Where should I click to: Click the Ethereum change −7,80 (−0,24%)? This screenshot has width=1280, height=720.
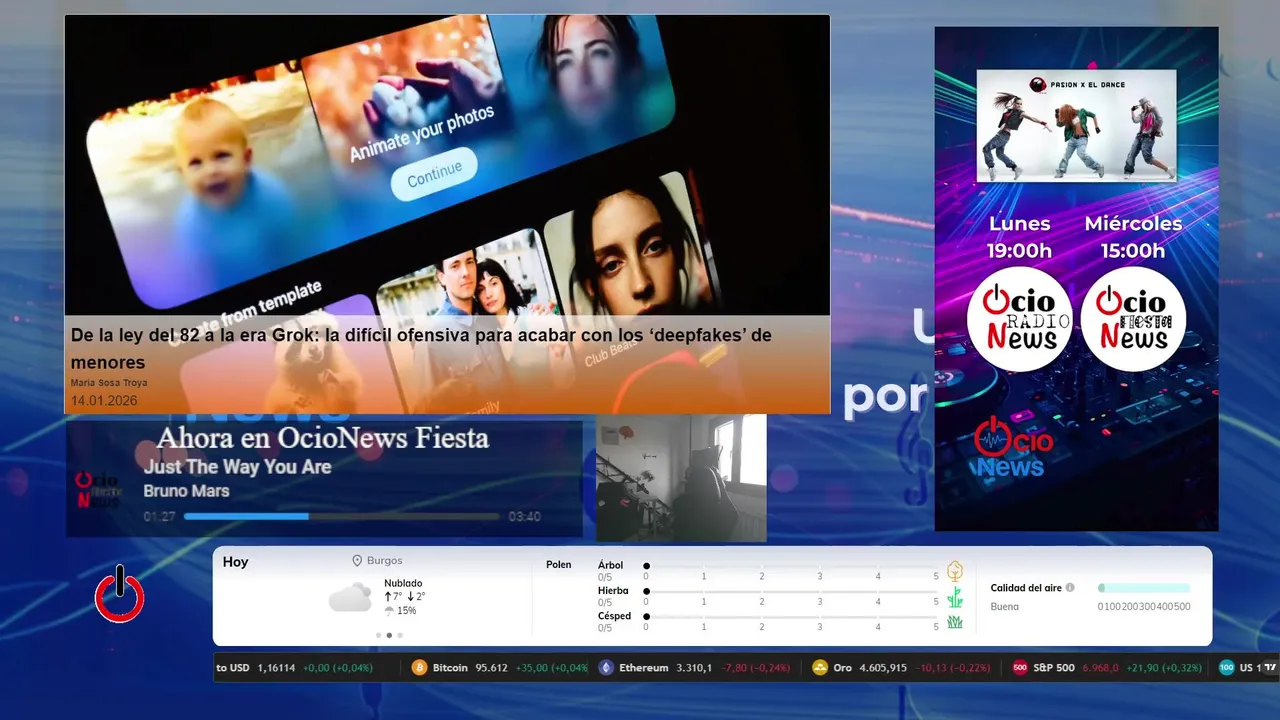tap(755, 668)
